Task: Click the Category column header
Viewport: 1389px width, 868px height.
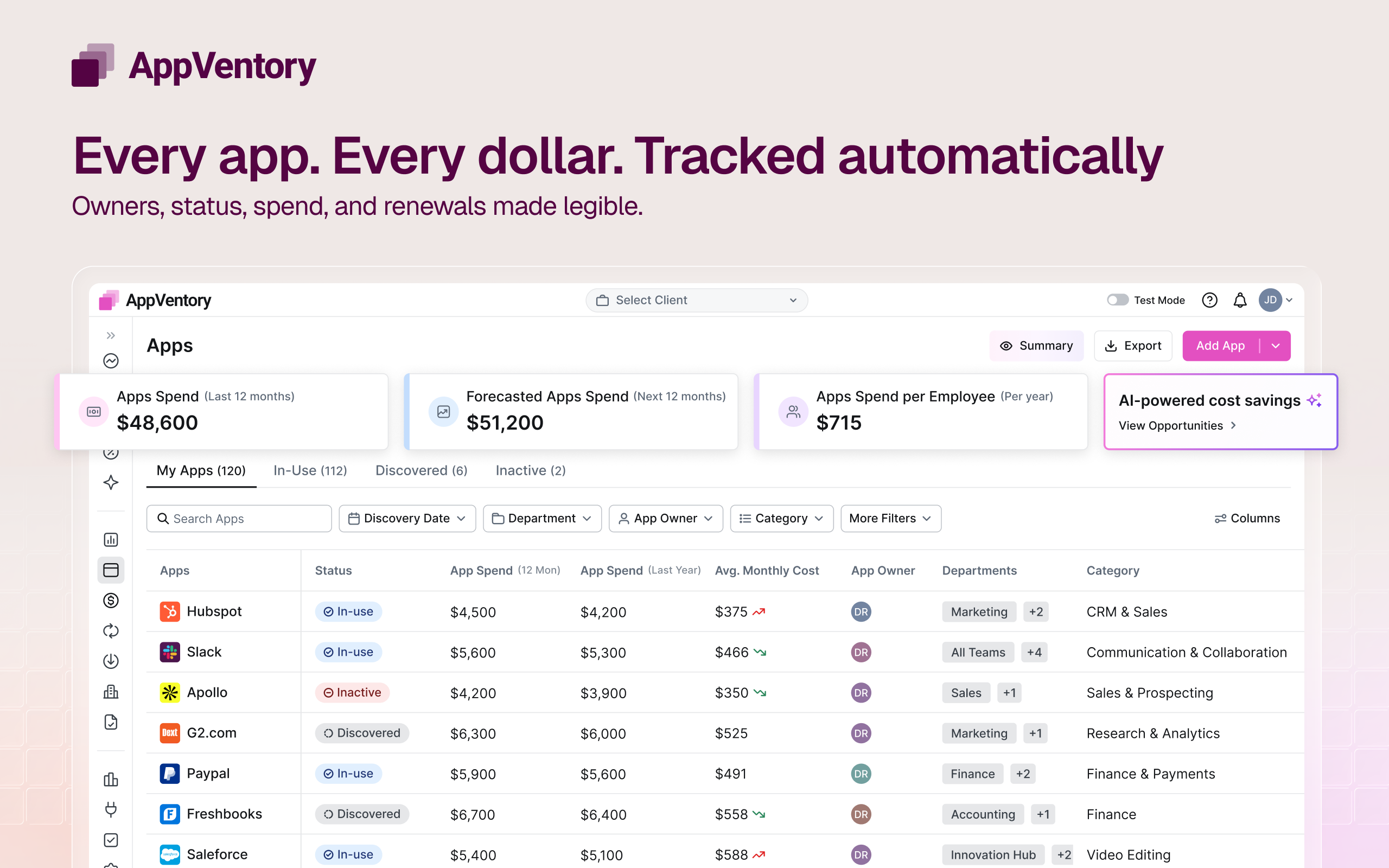Action: coord(1113,571)
